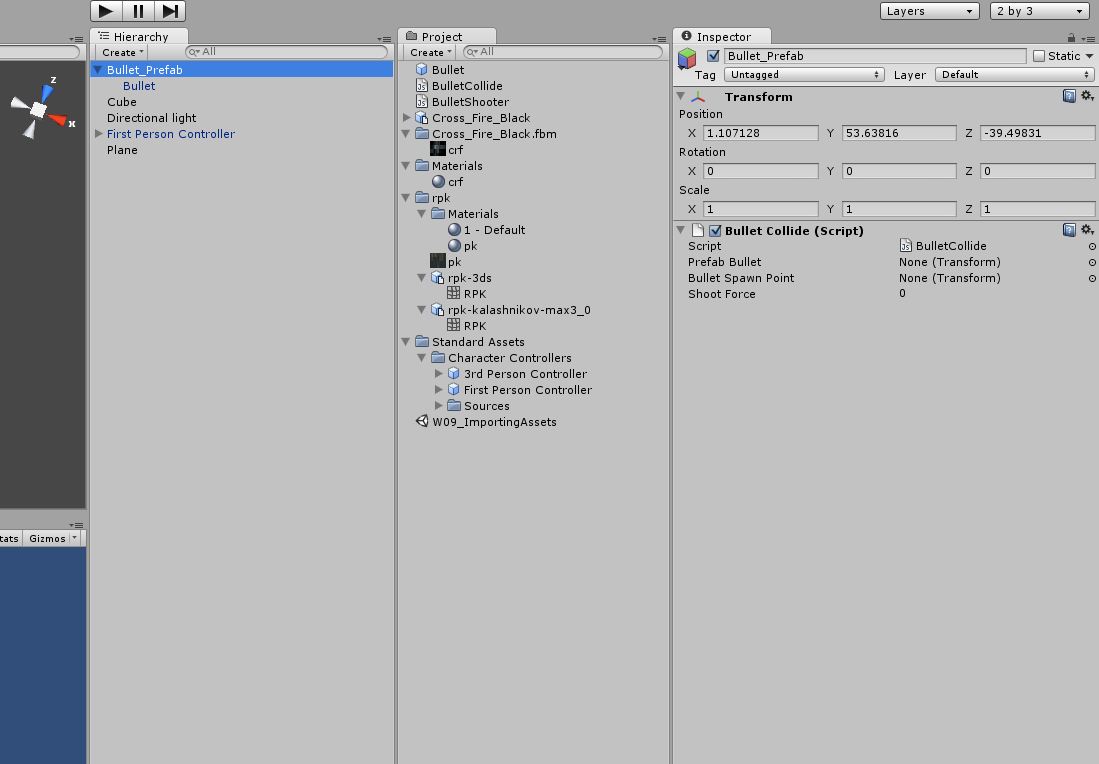Click the object picker for Prefab Bullet
This screenshot has width=1099, height=764.
pos(1090,262)
